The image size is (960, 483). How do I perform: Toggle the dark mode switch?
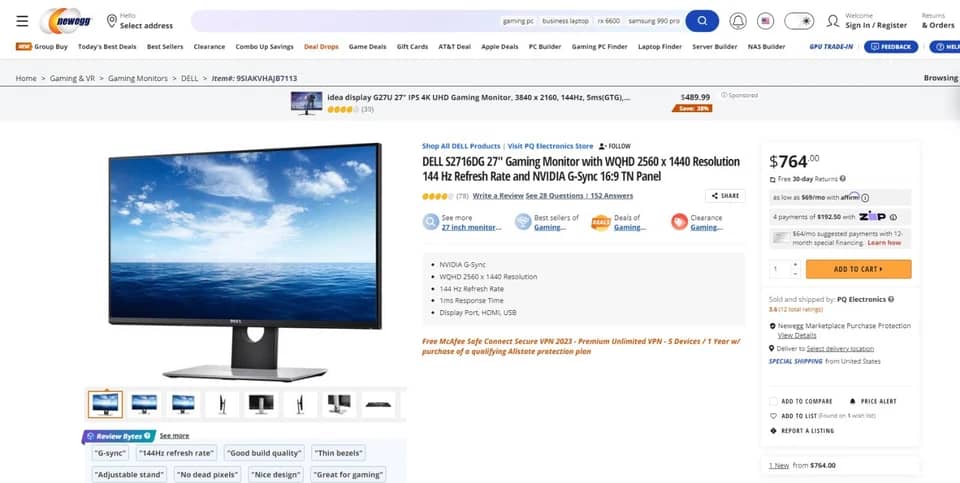(x=799, y=21)
